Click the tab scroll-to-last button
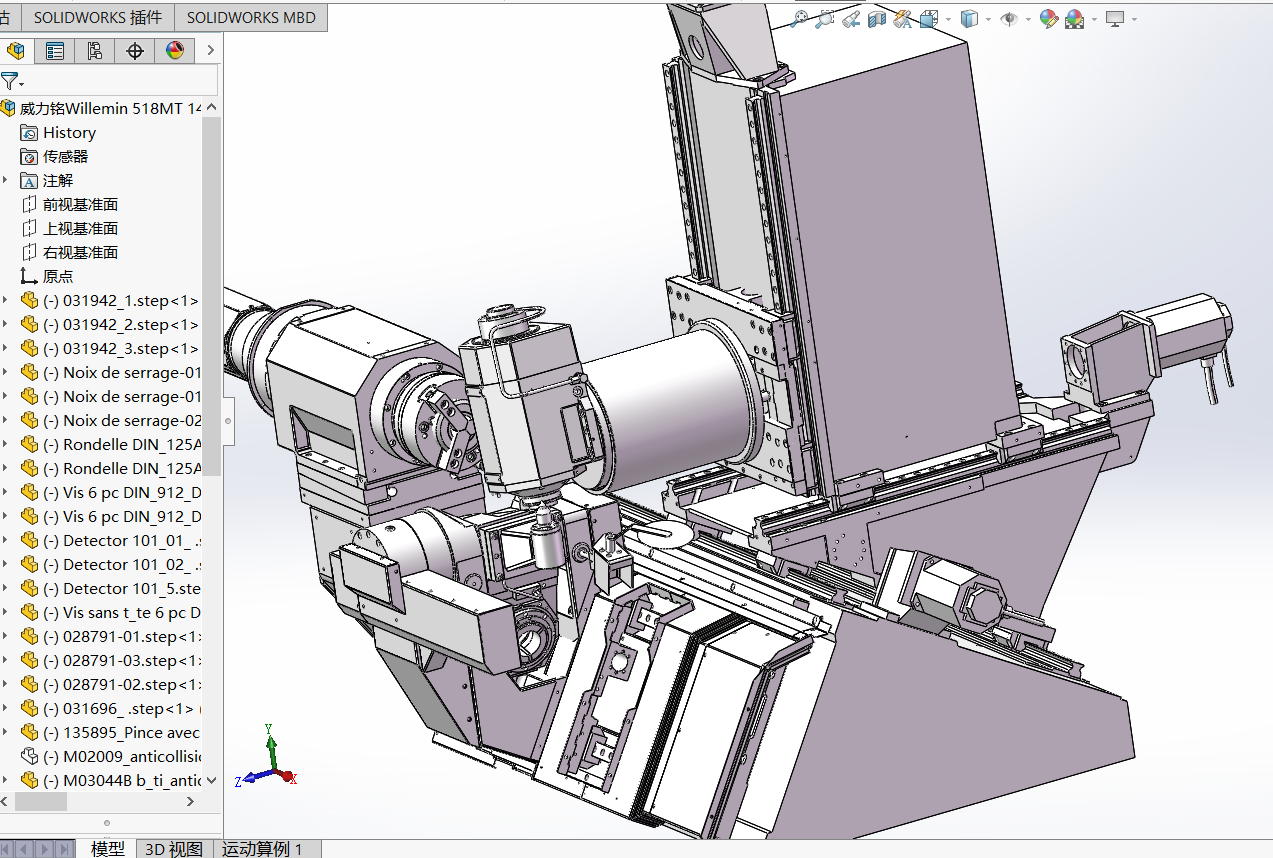This screenshot has width=1273, height=858. click(65, 849)
